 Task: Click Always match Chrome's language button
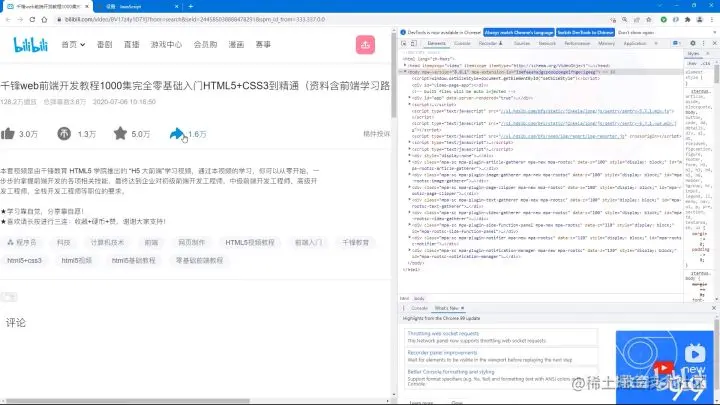click(518, 33)
